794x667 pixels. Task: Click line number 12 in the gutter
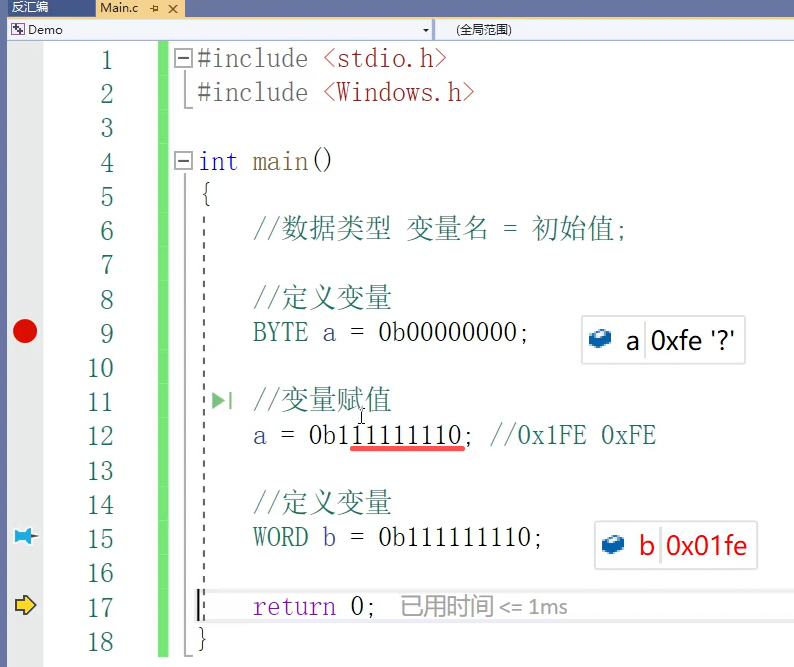coord(100,436)
